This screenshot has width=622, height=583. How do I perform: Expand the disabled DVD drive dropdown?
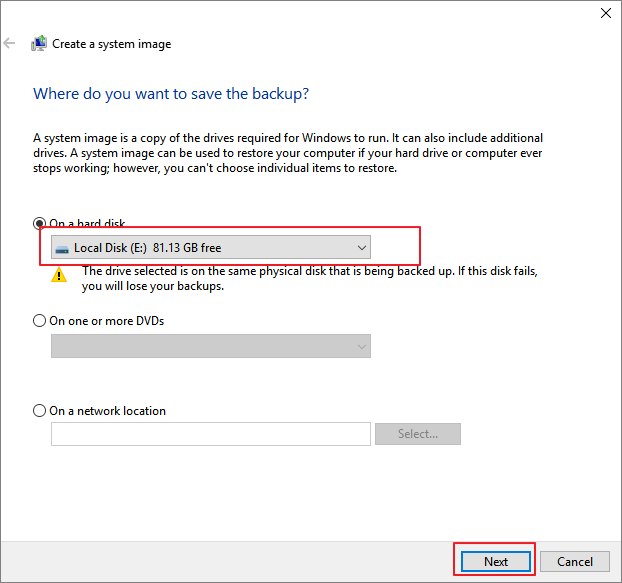click(x=210, y=346)
